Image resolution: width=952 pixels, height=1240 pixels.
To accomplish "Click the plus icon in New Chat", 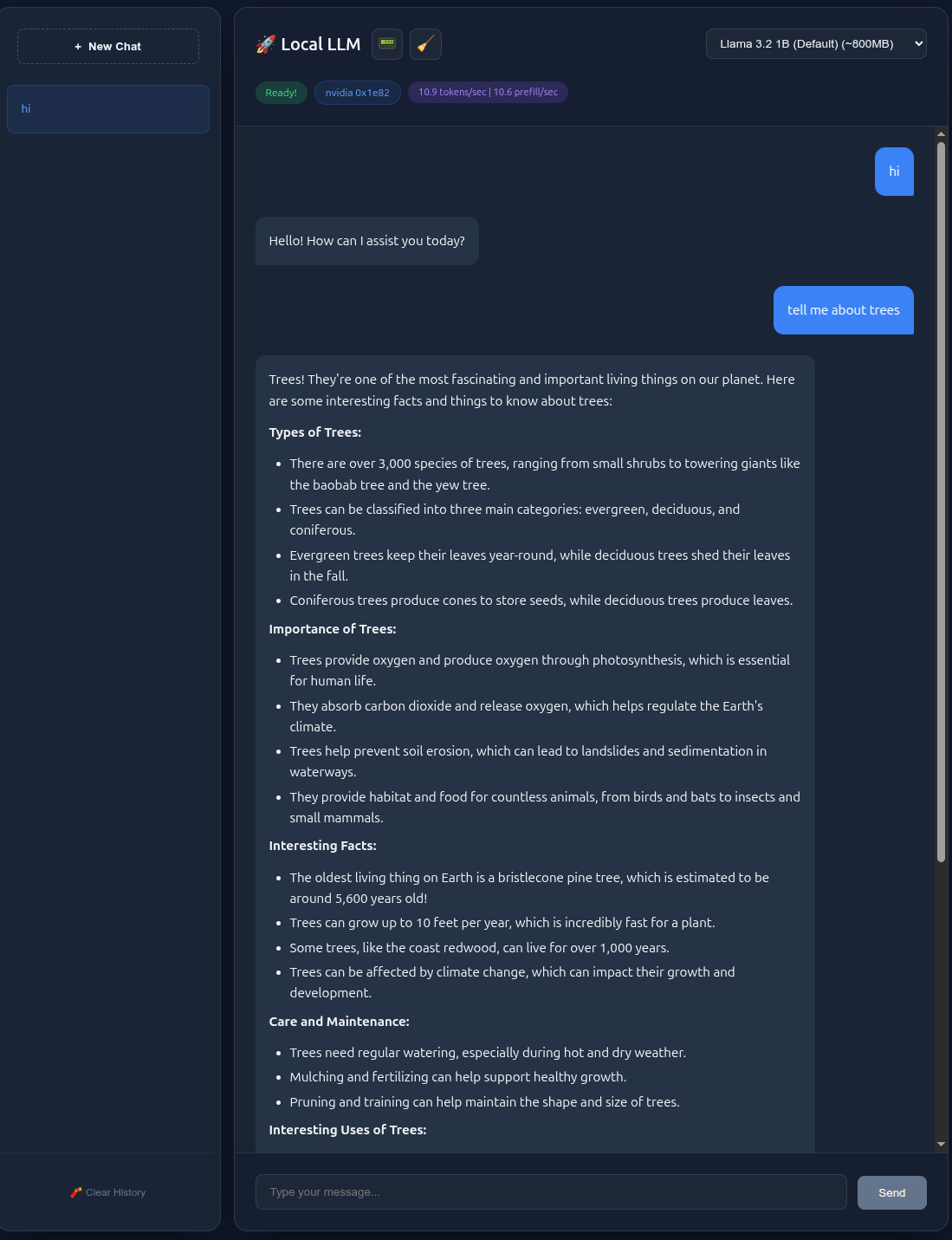I will 78,47.
